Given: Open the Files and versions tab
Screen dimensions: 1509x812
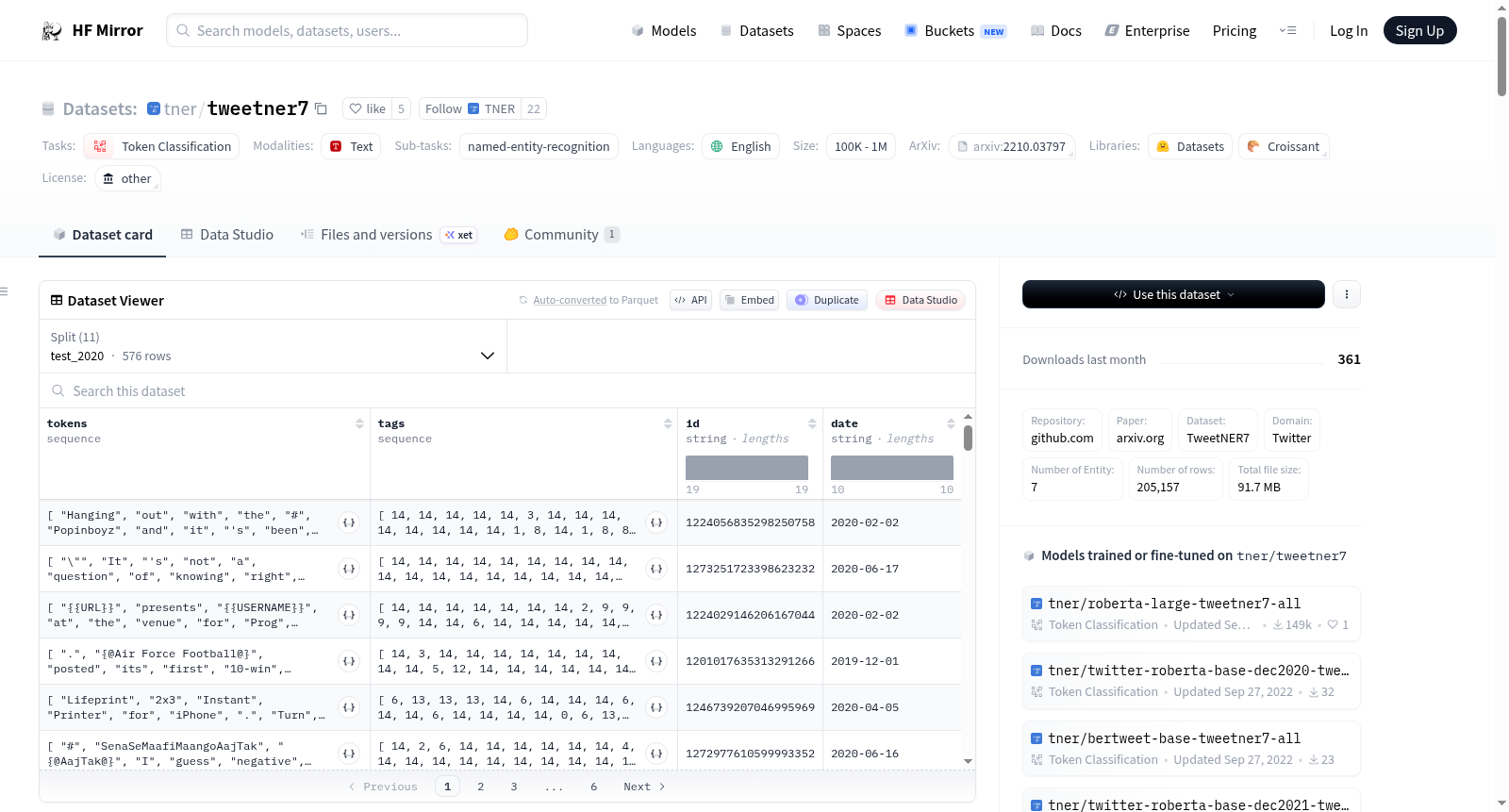Looking at the screenshot, I should pos(389,235).
